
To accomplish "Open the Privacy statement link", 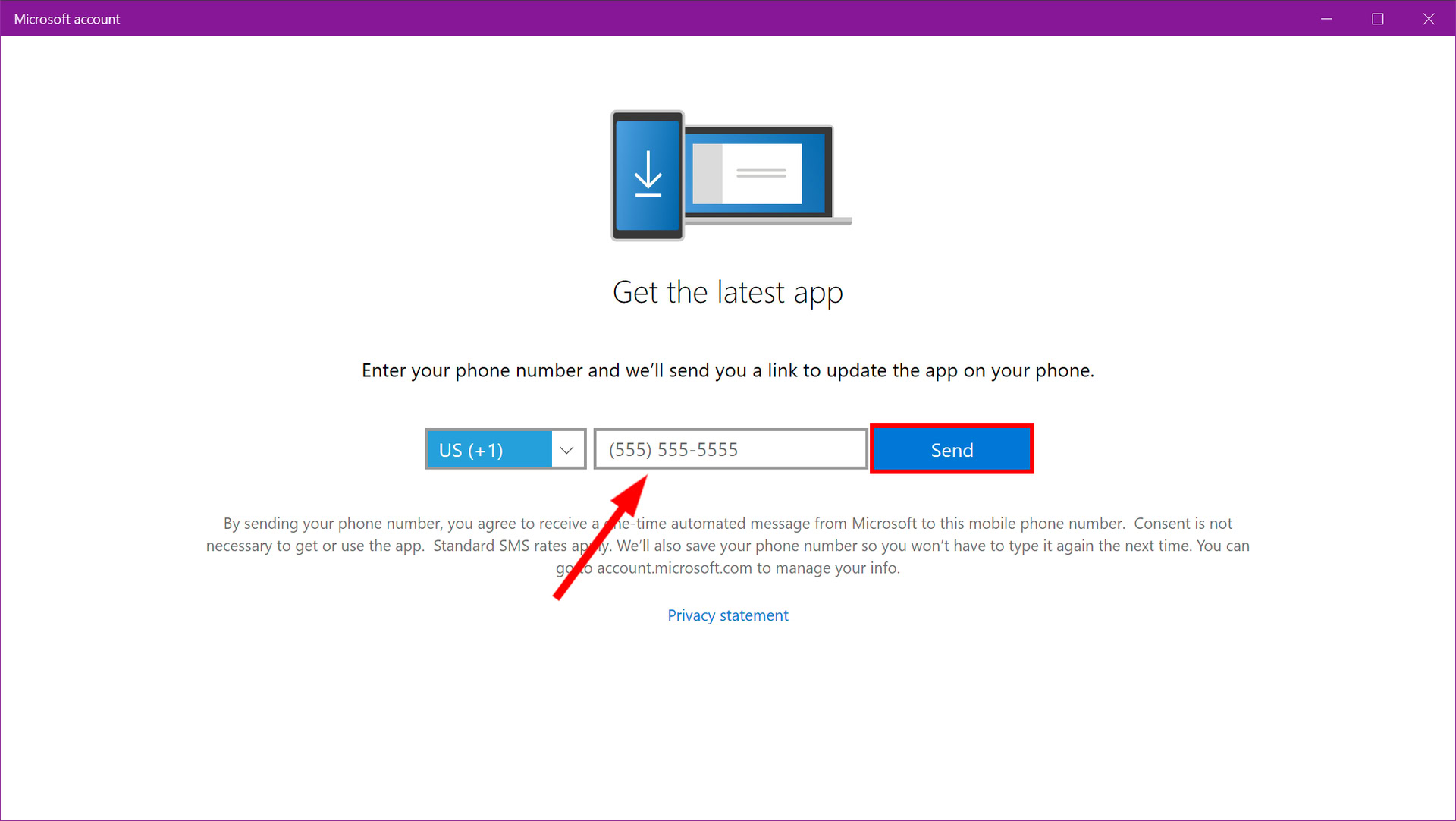I will point(728,614).
